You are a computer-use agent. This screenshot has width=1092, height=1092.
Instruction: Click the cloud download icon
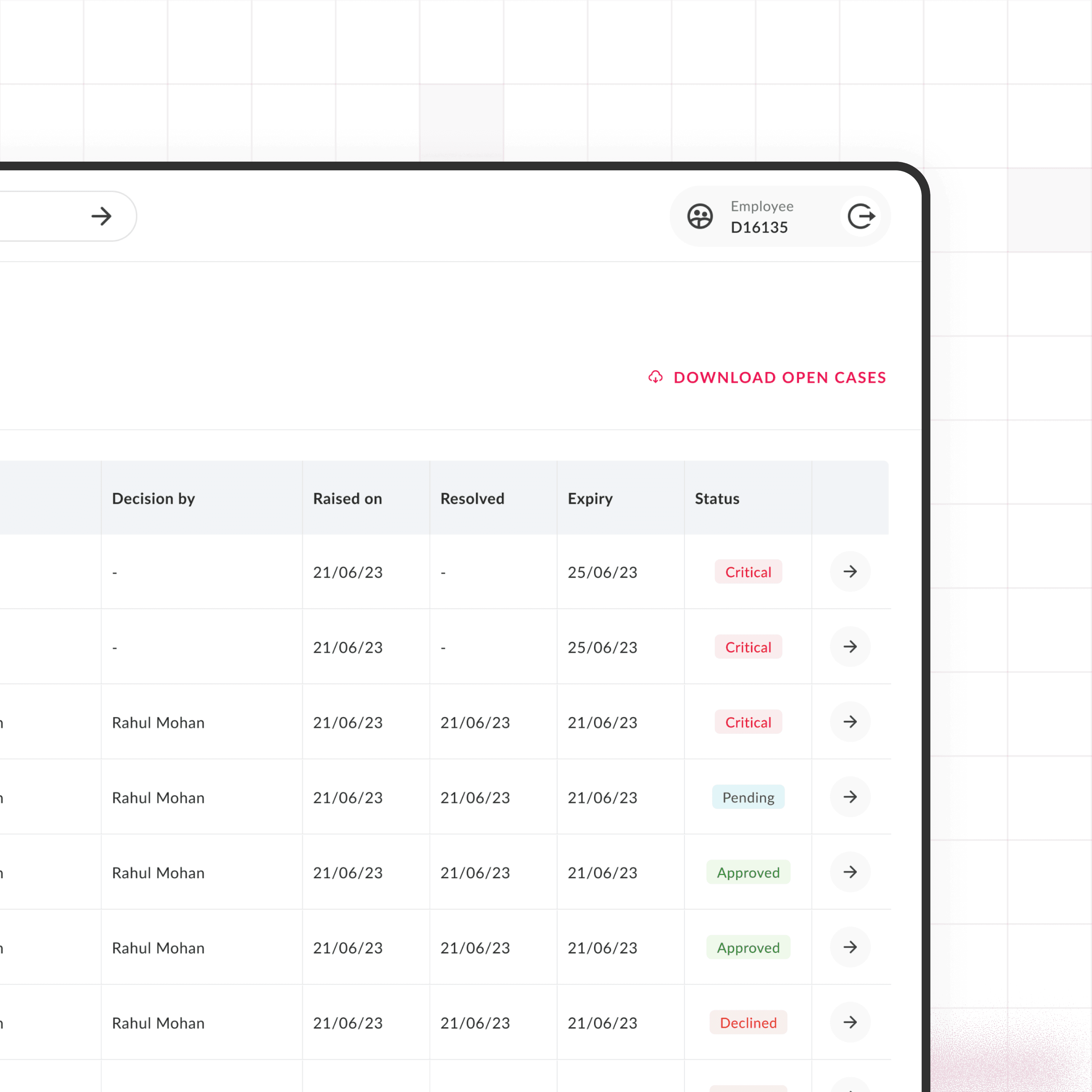coord(655,377)
